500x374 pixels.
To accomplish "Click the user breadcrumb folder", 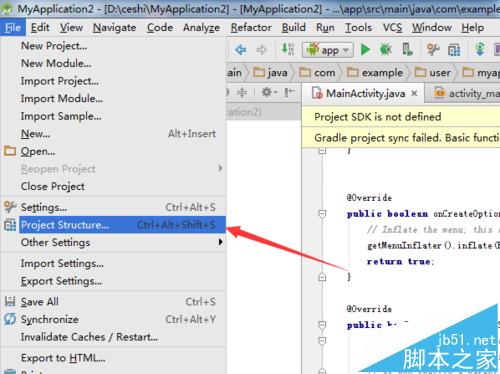I will coord(433,73).
